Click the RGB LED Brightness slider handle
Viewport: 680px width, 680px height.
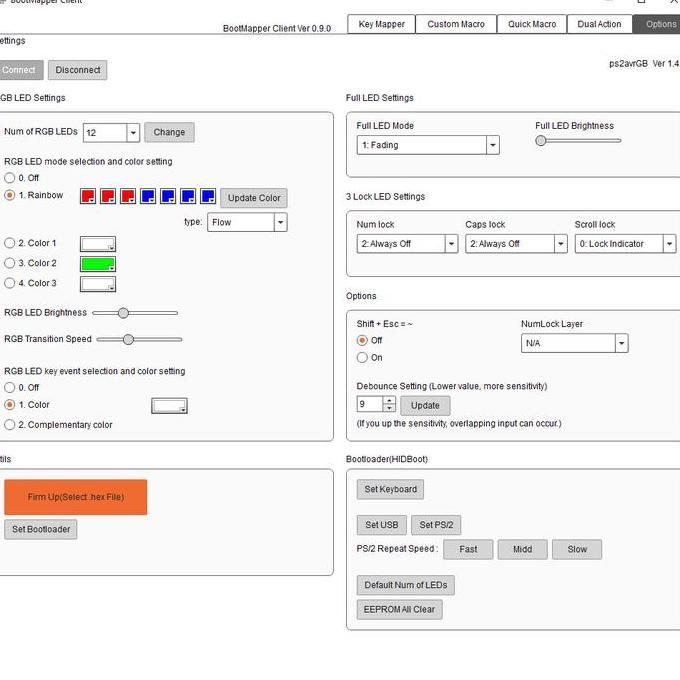124,313
